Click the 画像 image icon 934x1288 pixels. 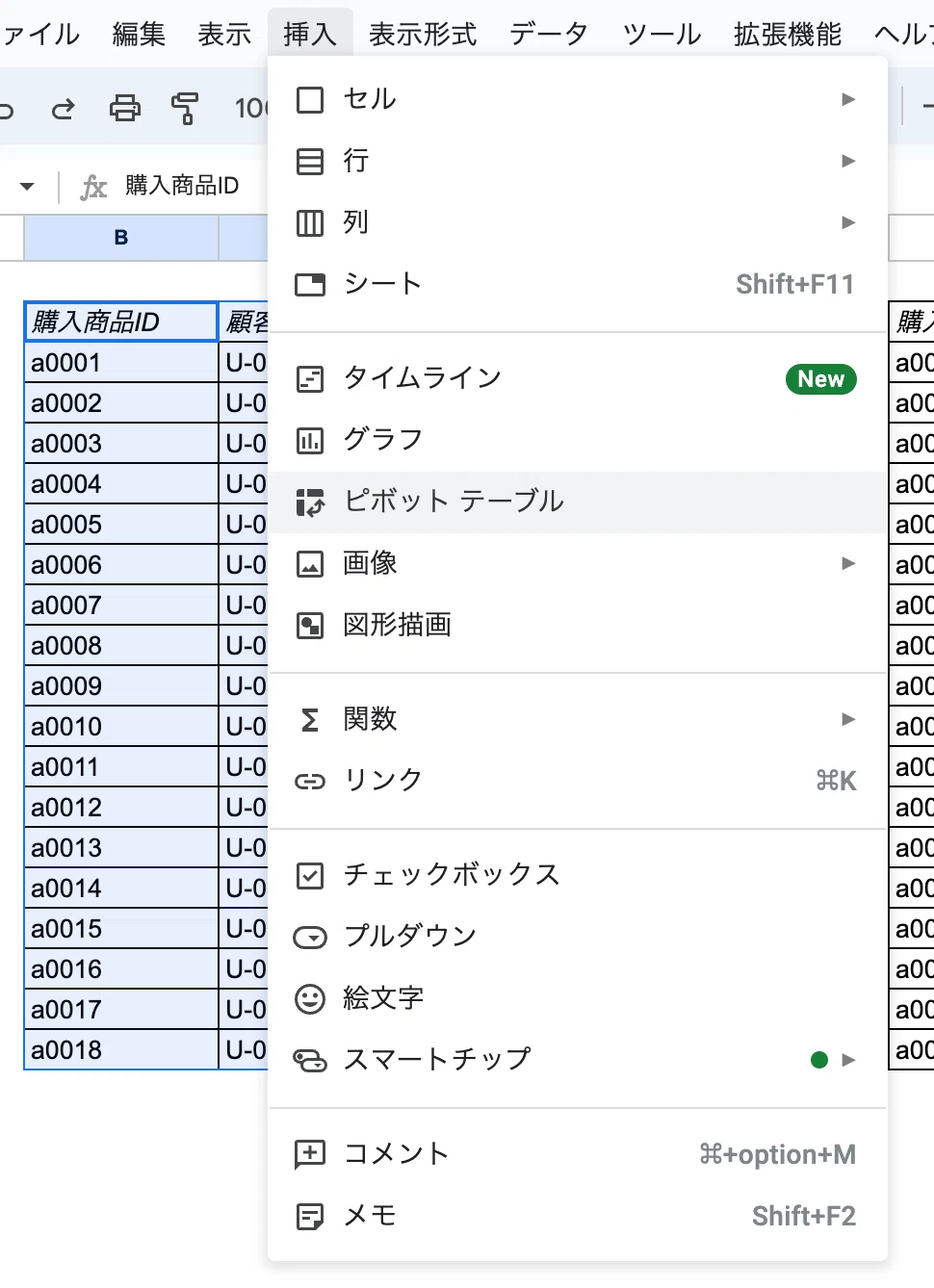click(310, 563)
